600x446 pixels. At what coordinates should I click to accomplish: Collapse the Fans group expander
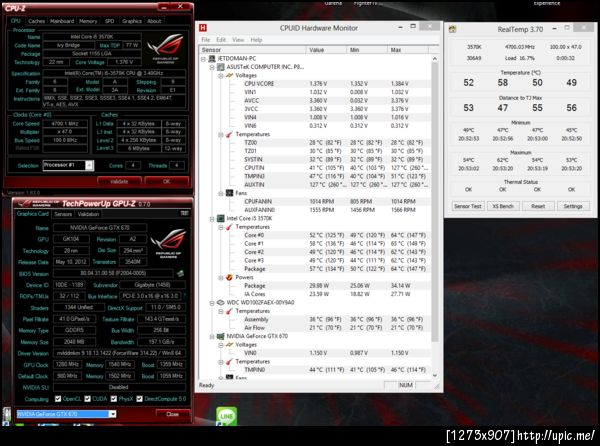(221, 194)
